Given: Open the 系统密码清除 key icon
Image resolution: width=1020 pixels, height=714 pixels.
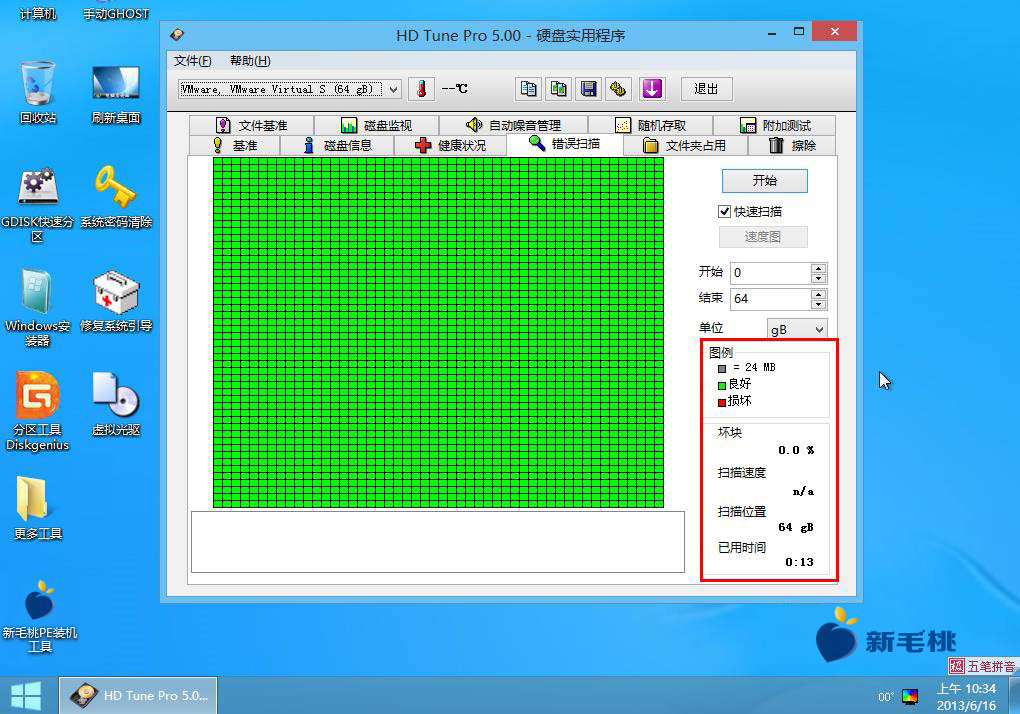Looking at the screenshot, I should pos(116,196).
